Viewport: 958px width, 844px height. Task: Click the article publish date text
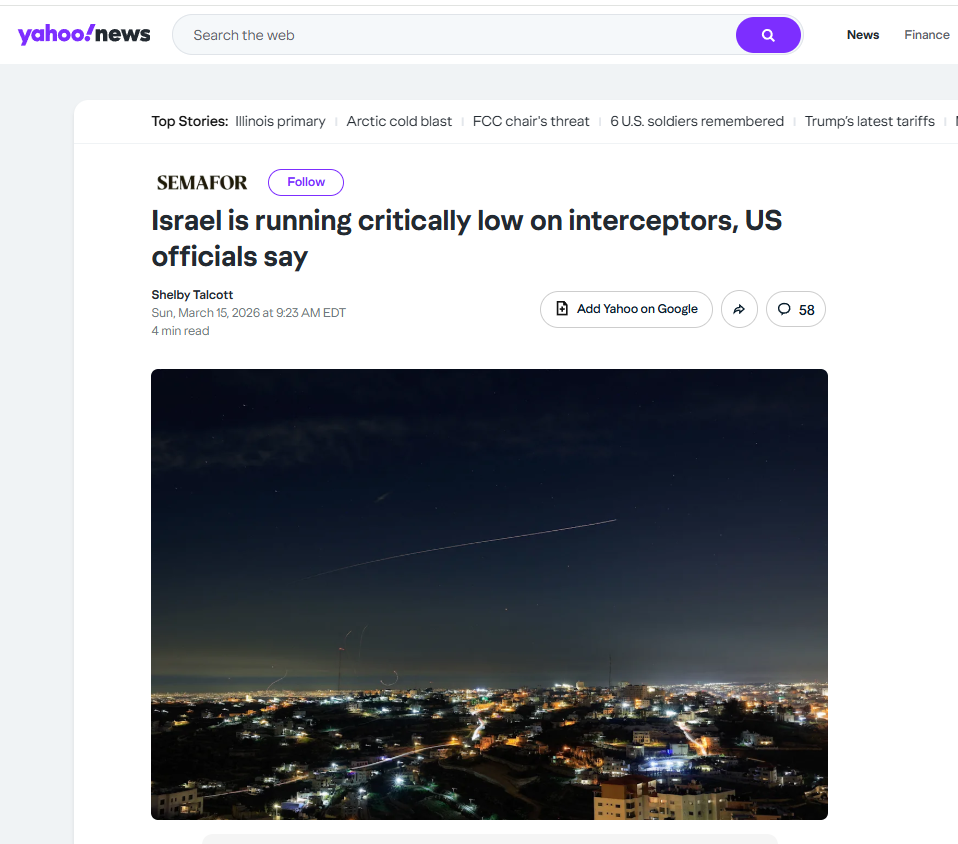[248, 313]
